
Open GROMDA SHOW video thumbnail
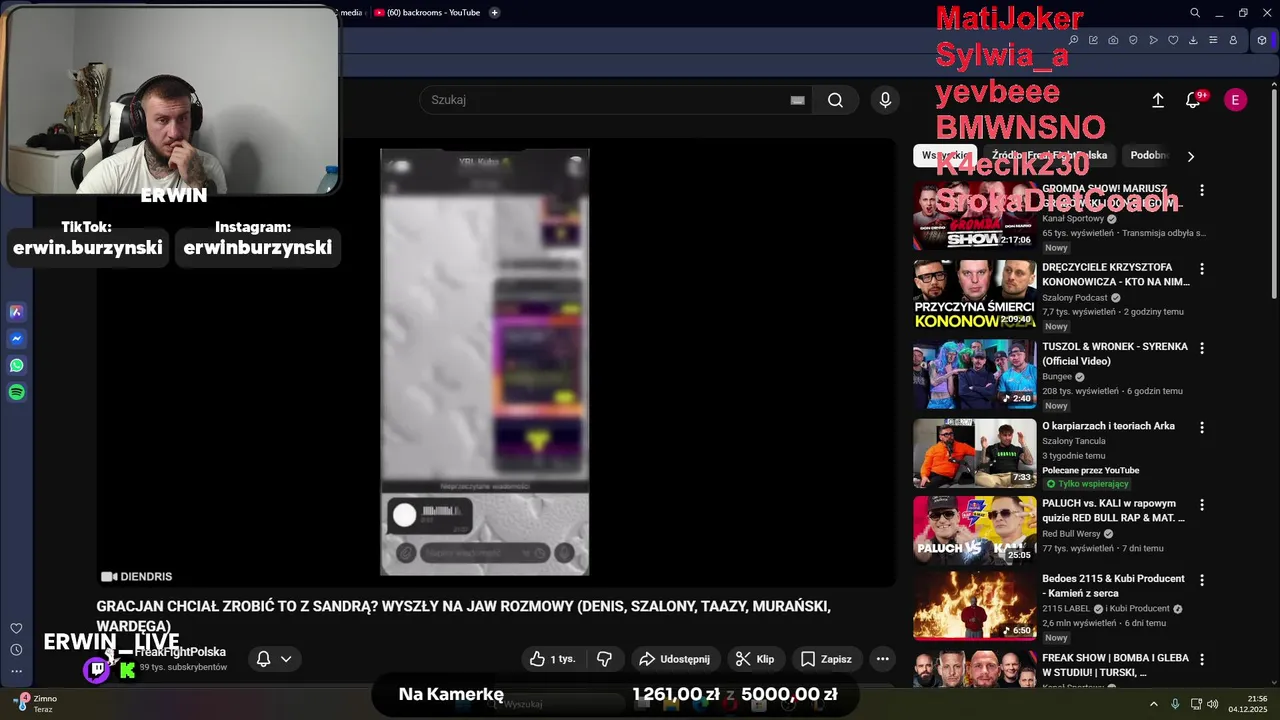coord(975,216)
